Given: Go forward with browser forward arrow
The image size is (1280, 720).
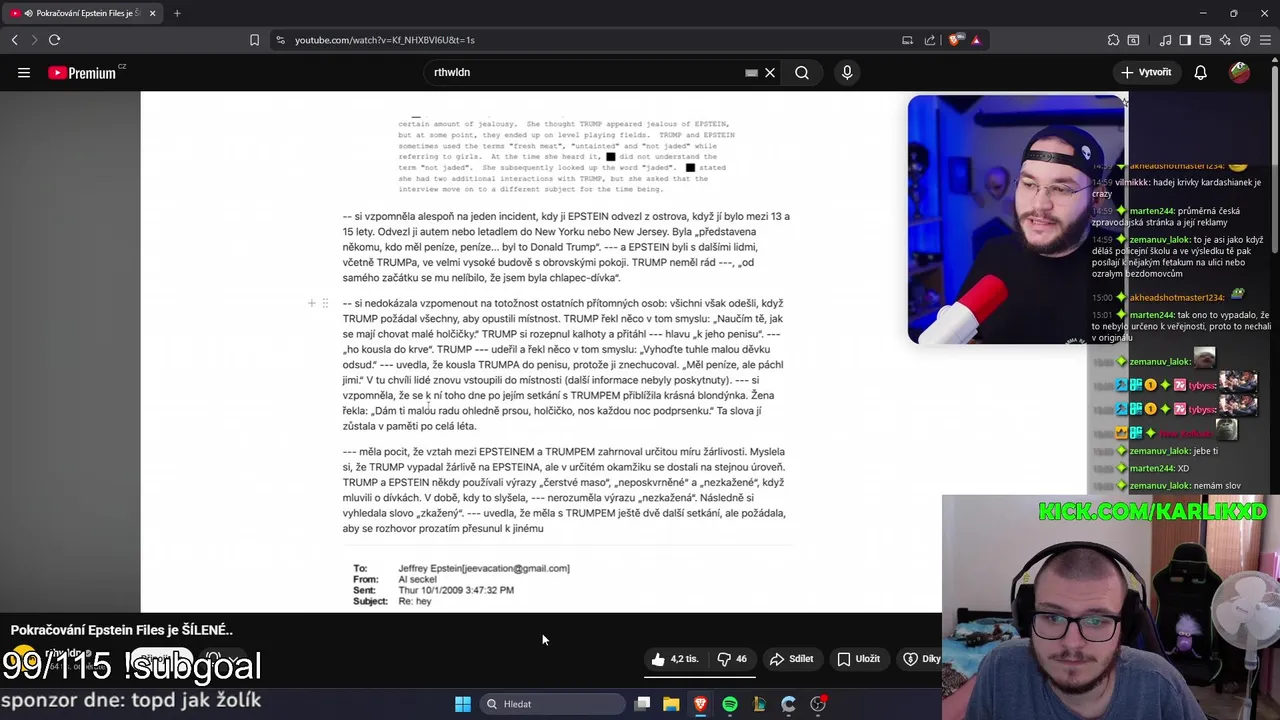Looking at the screenshot, I should pyautogui.click(x=34, y=40).
